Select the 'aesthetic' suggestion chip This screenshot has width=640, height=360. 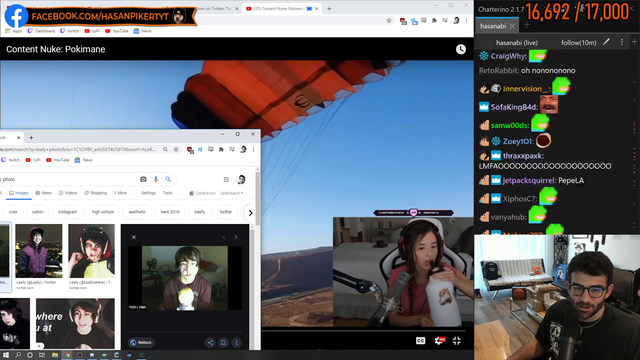[137, 212]
